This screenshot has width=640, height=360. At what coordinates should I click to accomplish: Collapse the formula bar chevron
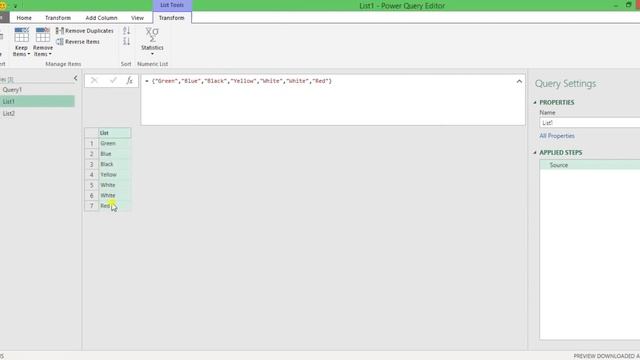519,81
